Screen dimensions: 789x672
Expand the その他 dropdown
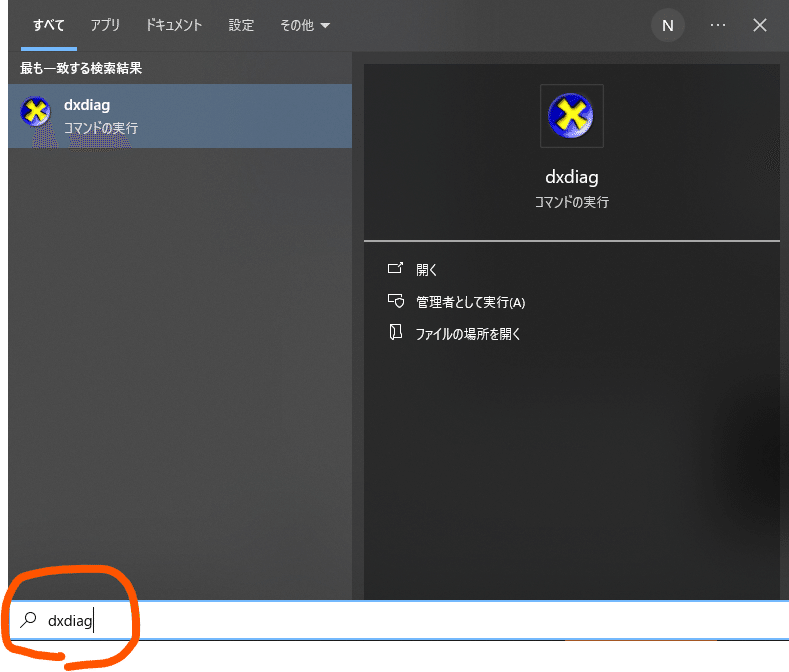pos(304,25)
